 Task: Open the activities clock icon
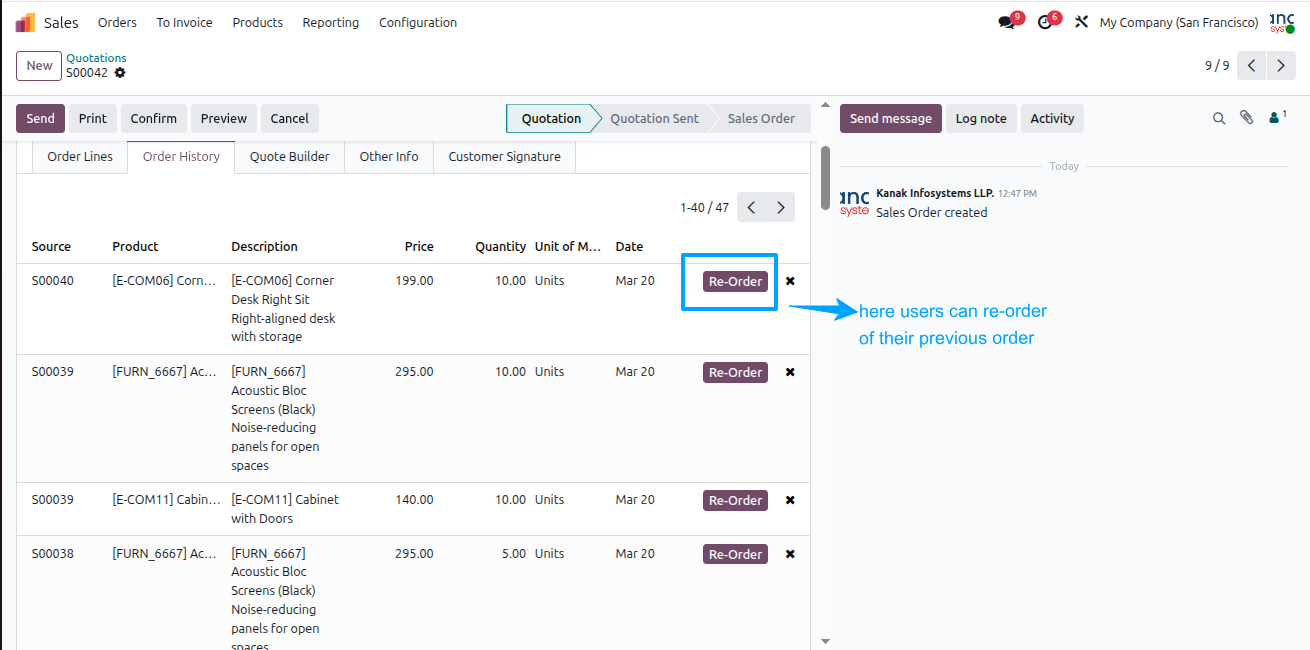coord(1045,22)
